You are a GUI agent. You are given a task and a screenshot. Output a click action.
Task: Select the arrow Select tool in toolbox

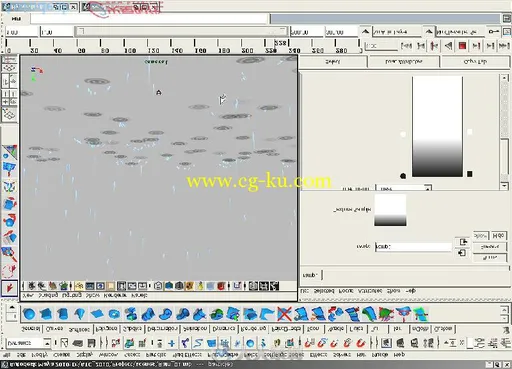coord(9,287)
